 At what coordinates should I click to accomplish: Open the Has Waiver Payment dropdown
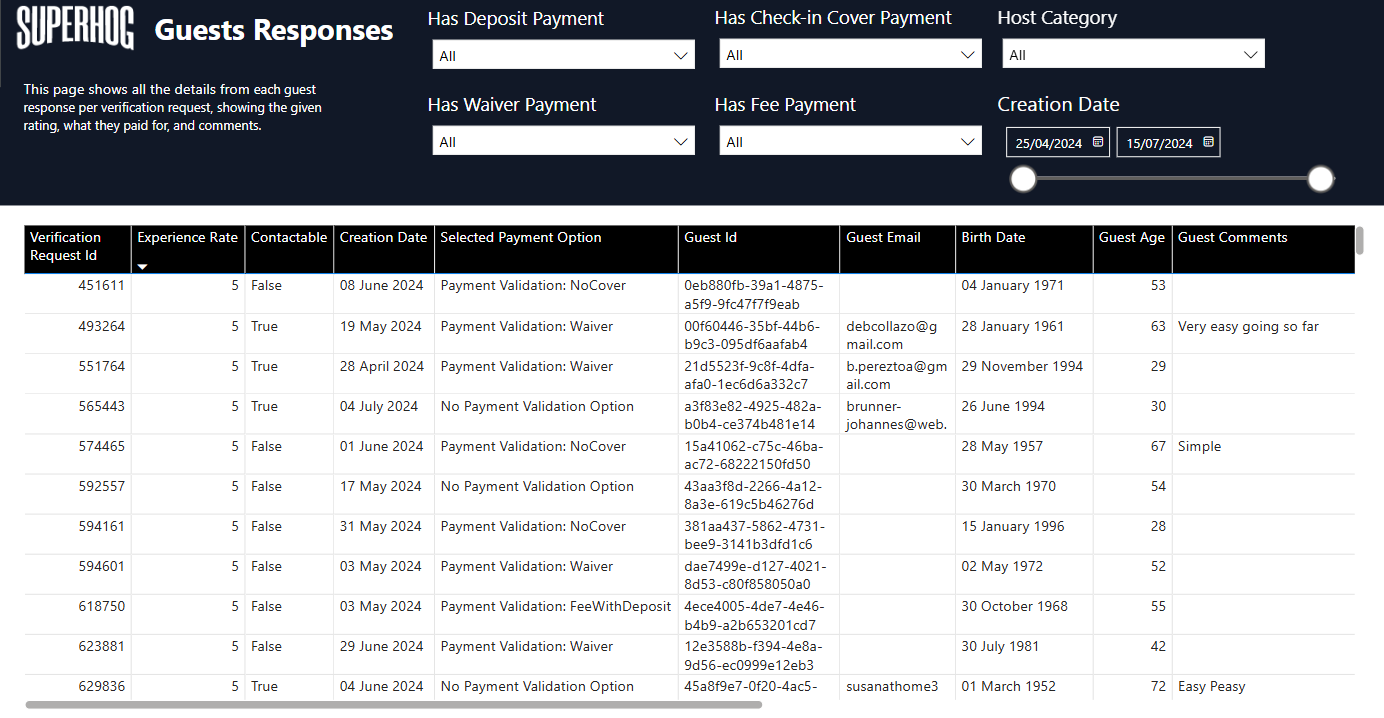pos(563,142)
